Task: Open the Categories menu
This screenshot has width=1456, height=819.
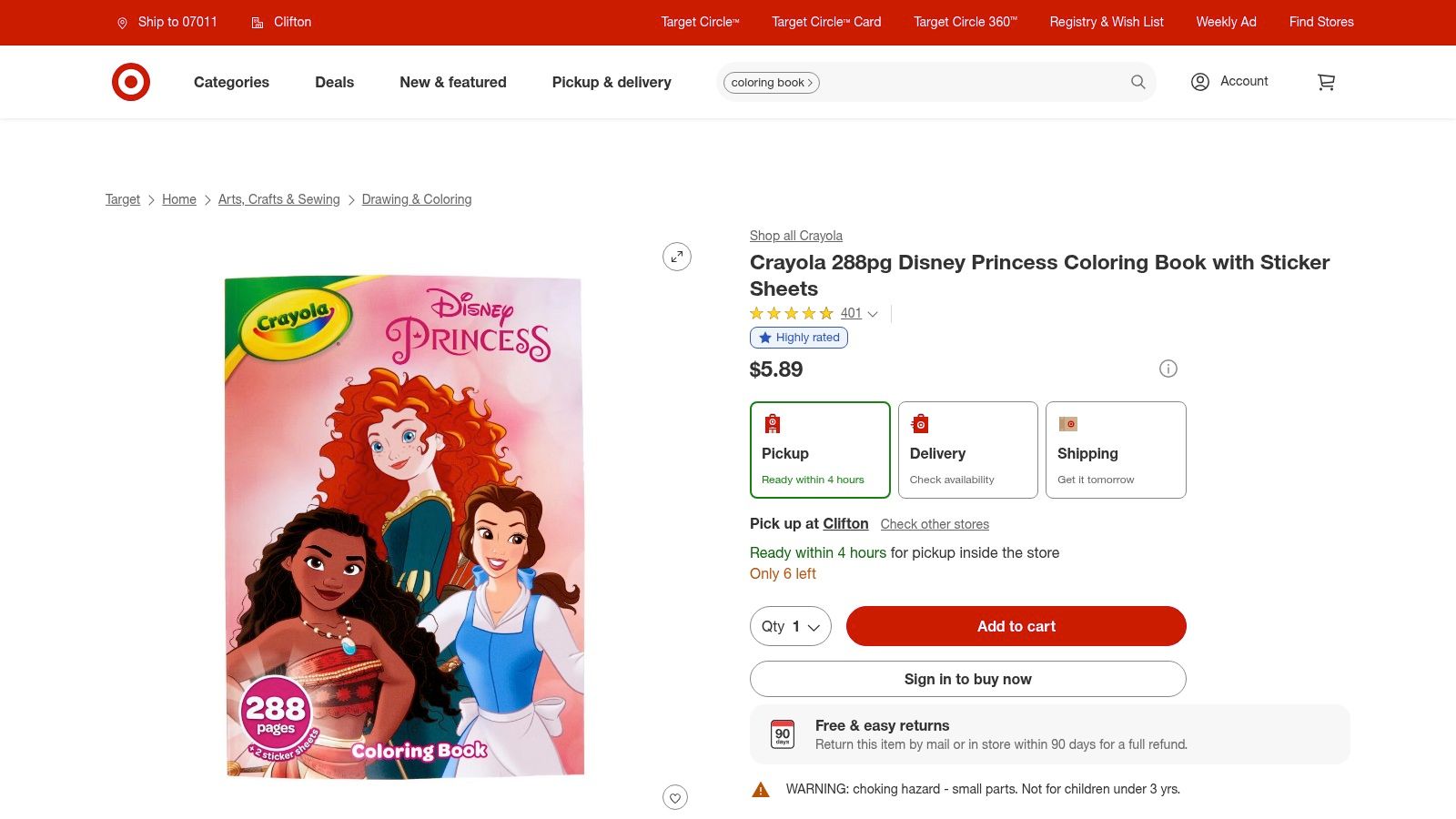Action: pos(230,82)
